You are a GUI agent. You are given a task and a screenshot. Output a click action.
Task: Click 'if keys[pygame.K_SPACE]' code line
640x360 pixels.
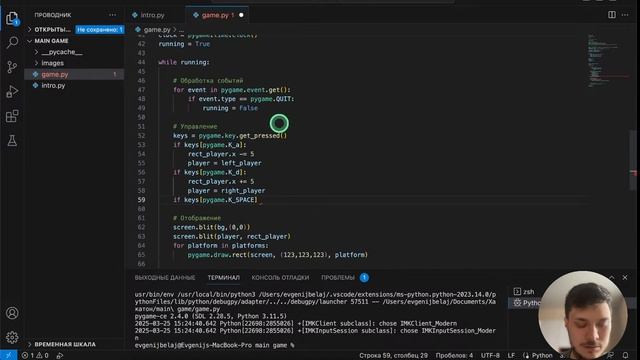216,200
